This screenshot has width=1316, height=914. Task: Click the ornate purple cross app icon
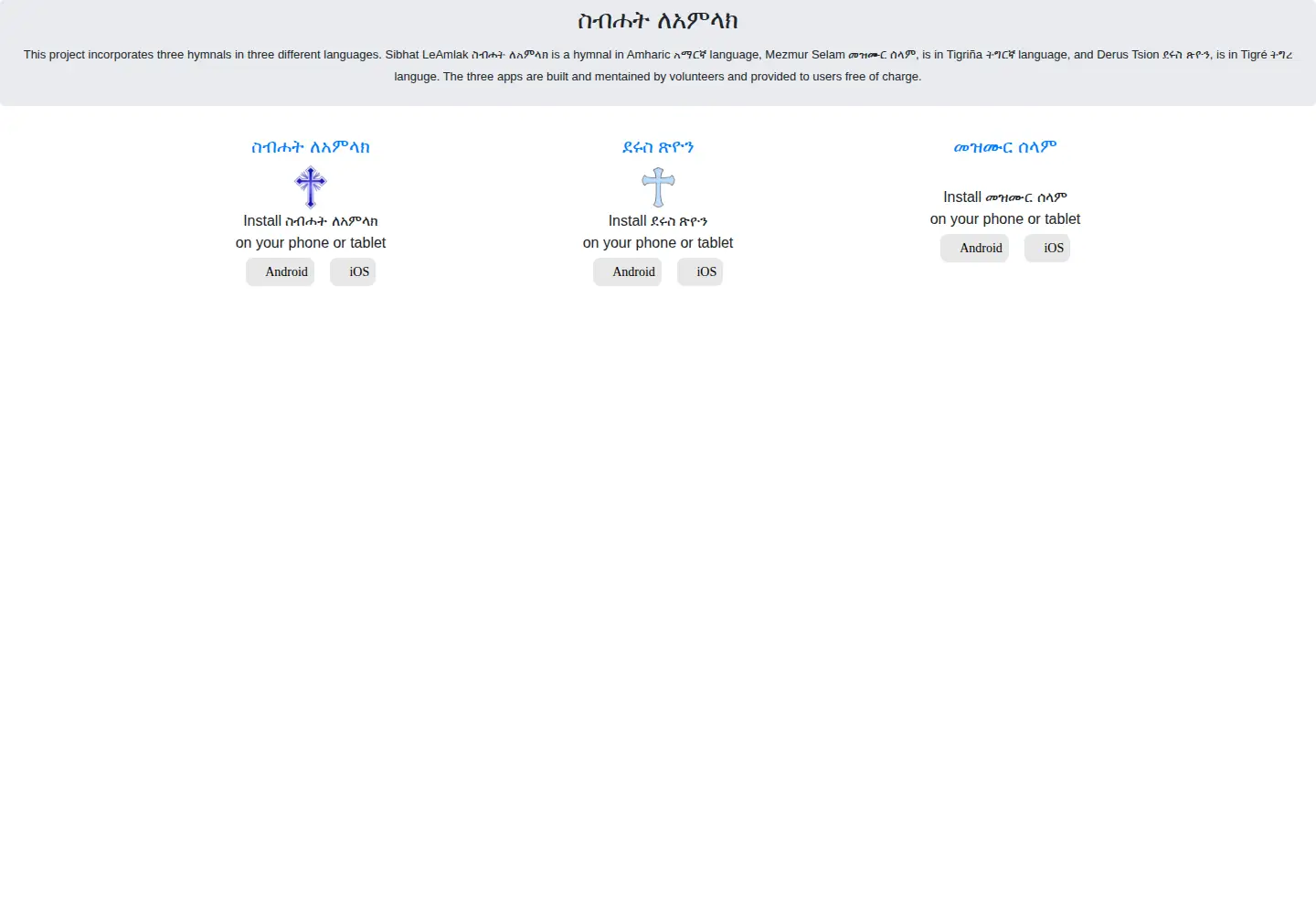311,187
